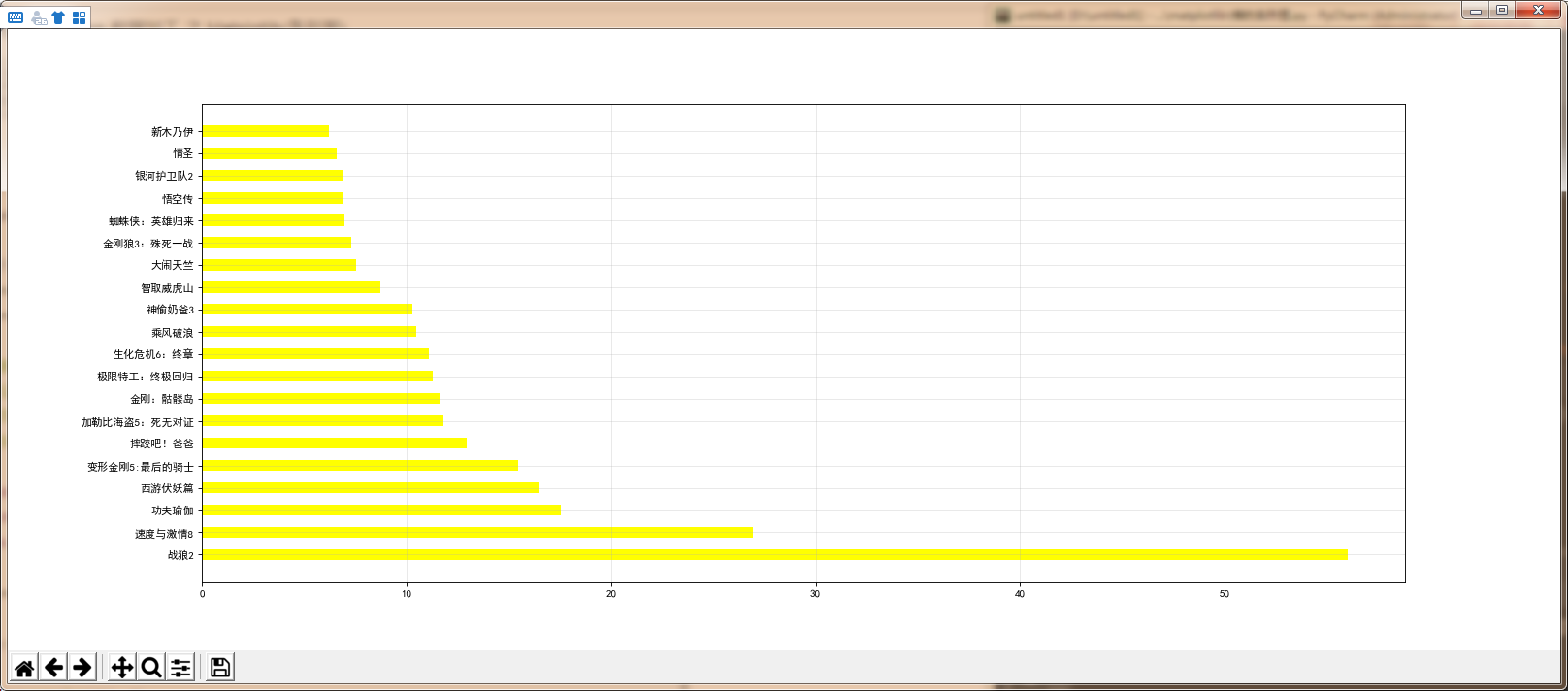Open the soft keyboard icon in input toolbar
Image resolution: width=1568 pixels, height=691 pixels.
(x=16, y=17)
